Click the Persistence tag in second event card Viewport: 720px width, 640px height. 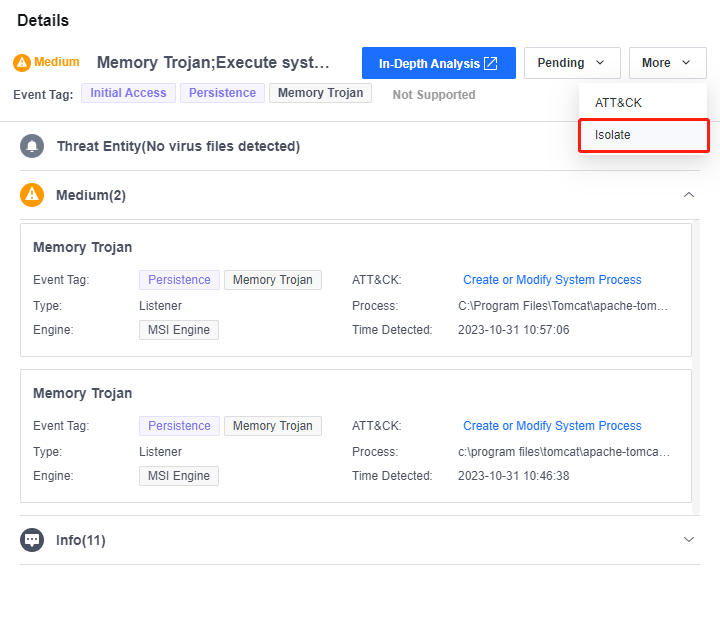point(179,426)
